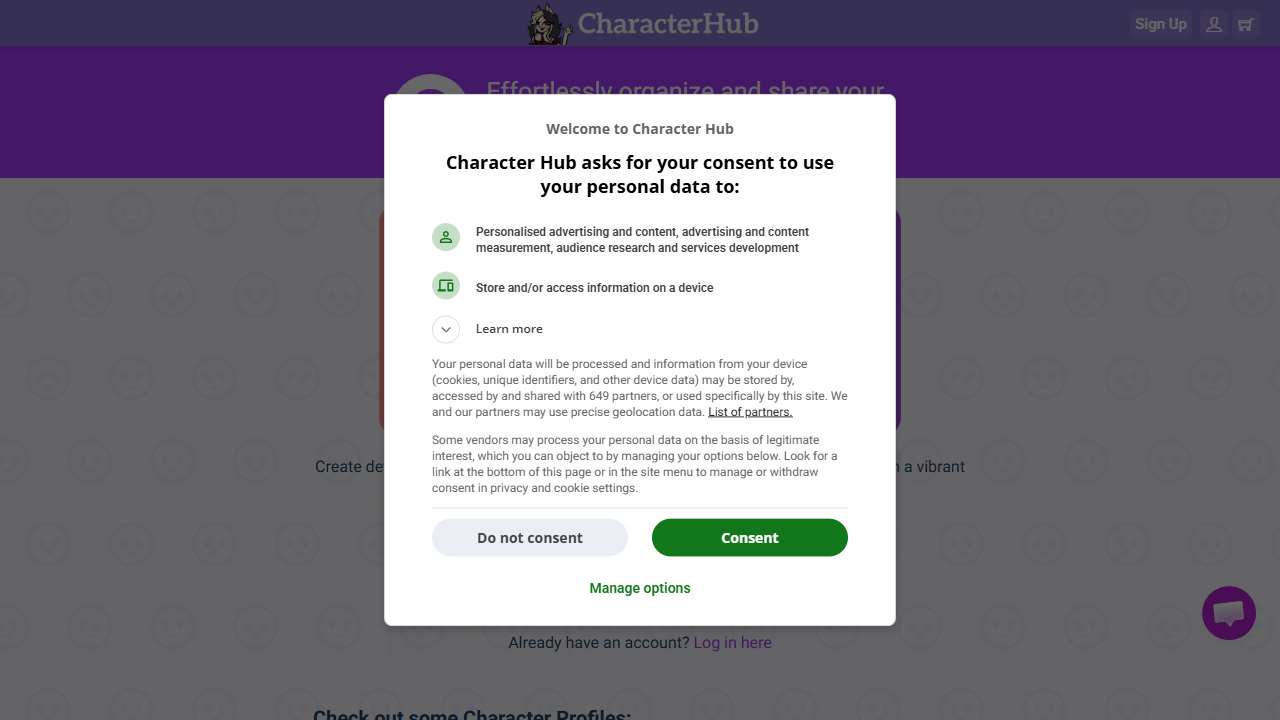Open the Manage options link
The image size is (1280, 720).
[639, 588]
